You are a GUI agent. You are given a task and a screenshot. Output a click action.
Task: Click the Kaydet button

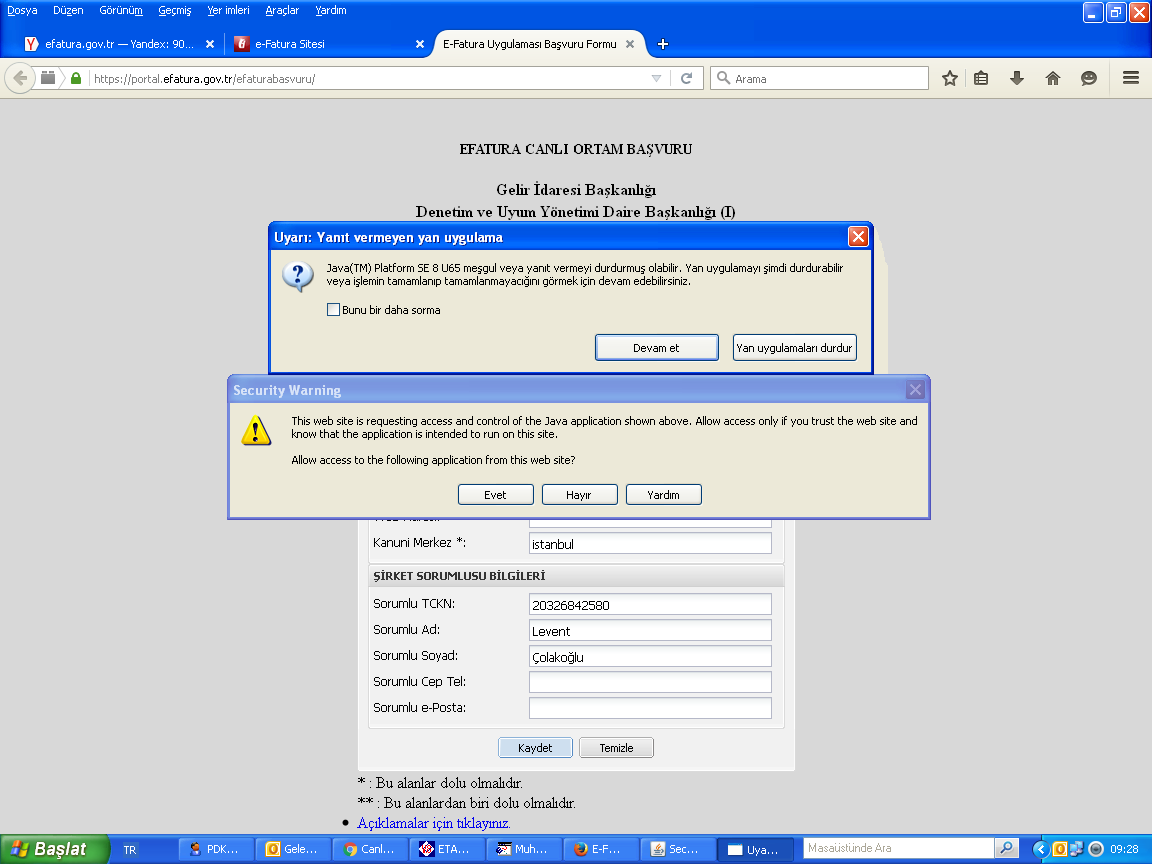pos(536,748)
